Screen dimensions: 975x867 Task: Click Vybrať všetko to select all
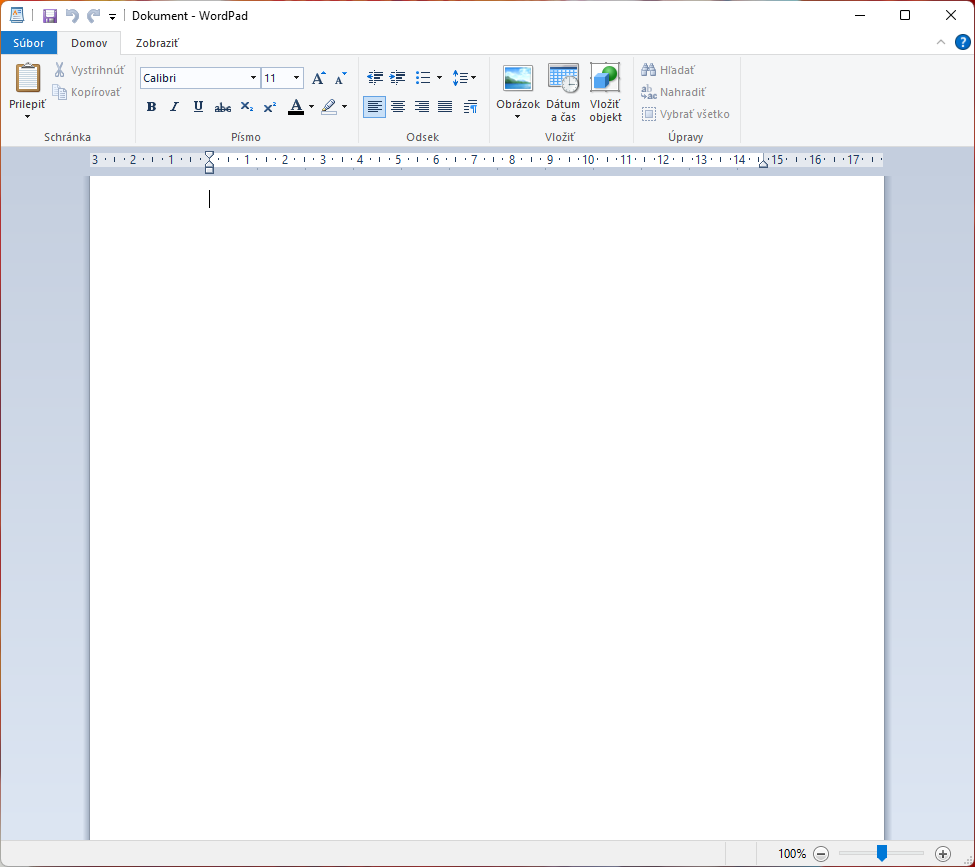tap(686, 114)
